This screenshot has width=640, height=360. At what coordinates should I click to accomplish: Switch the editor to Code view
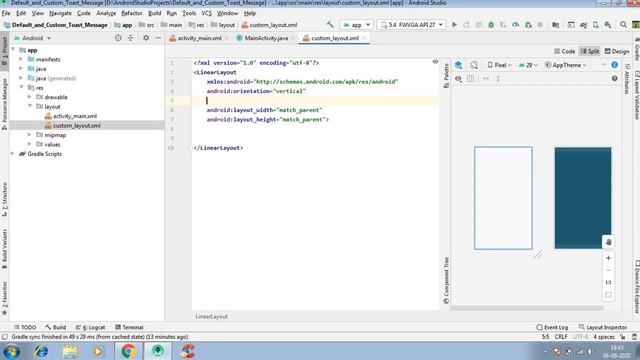click(x=564, y=51)
